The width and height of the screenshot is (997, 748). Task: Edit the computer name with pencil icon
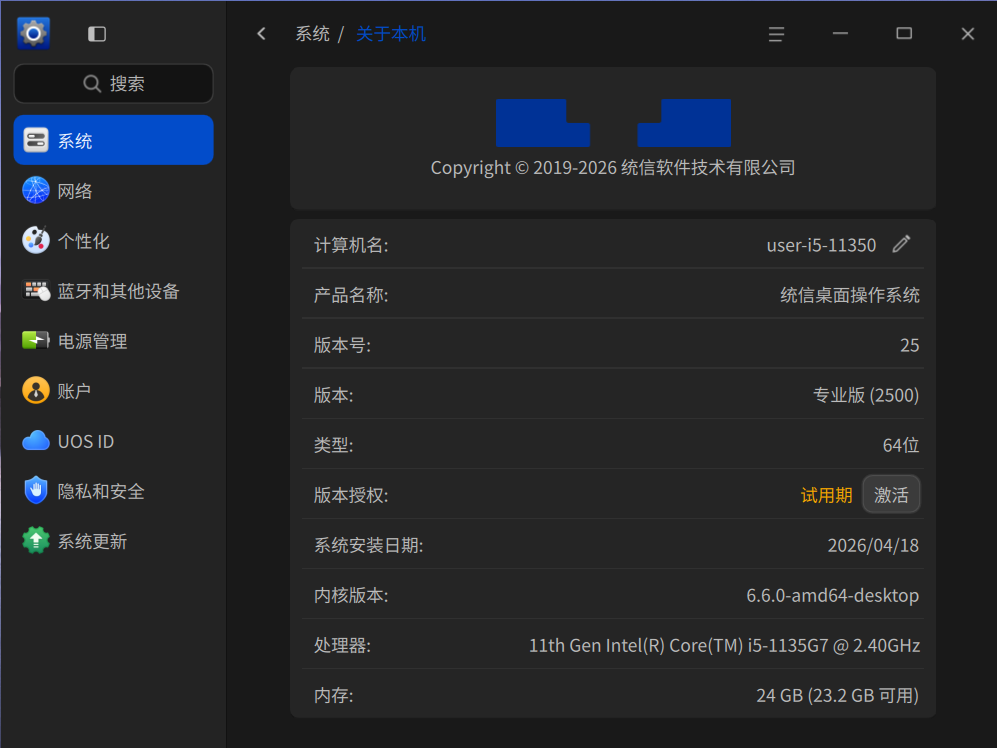901,243
